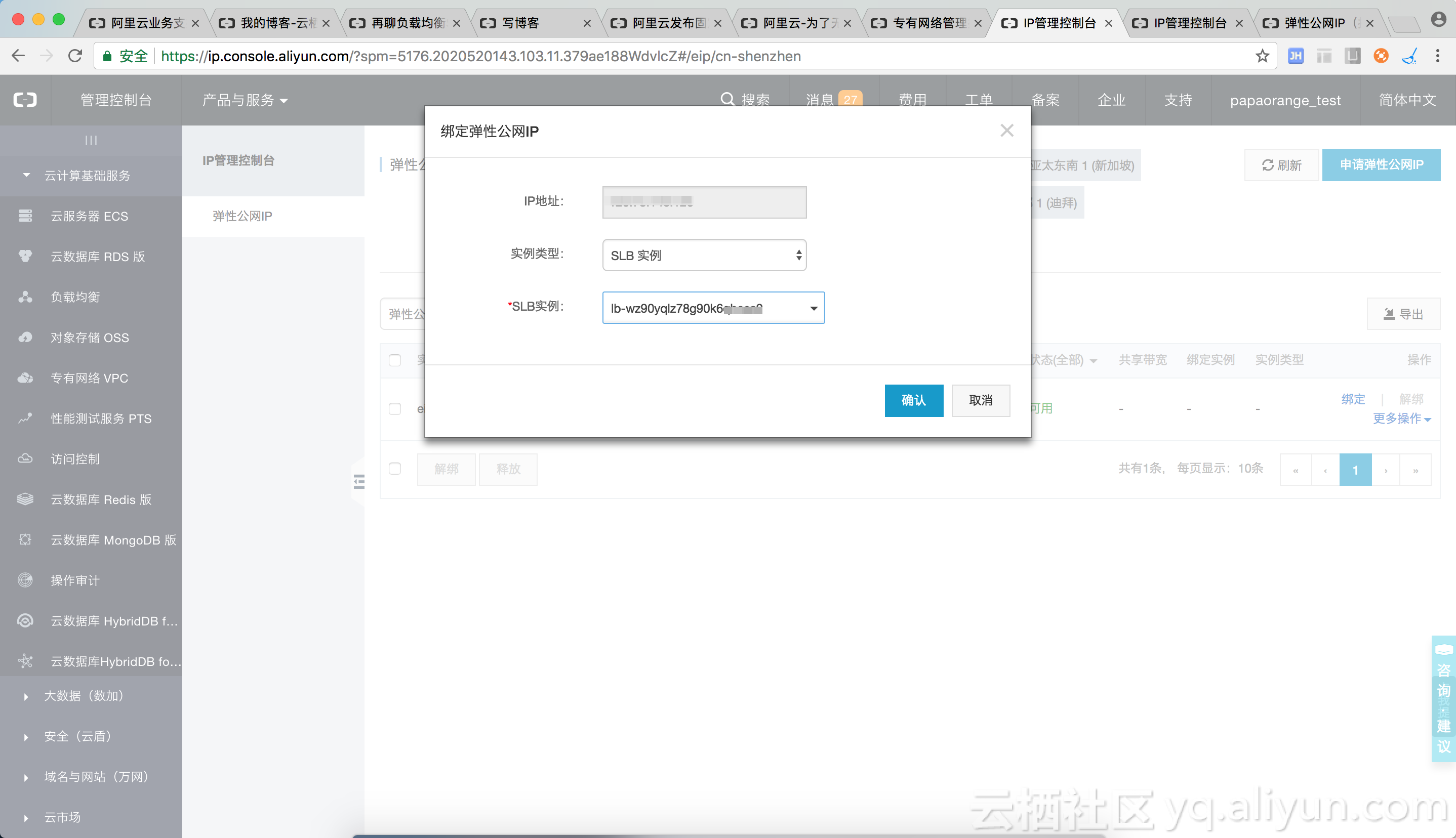Check the EIP row checkbox
This screenshot has width=1456, height=838.
click(395, 409)
